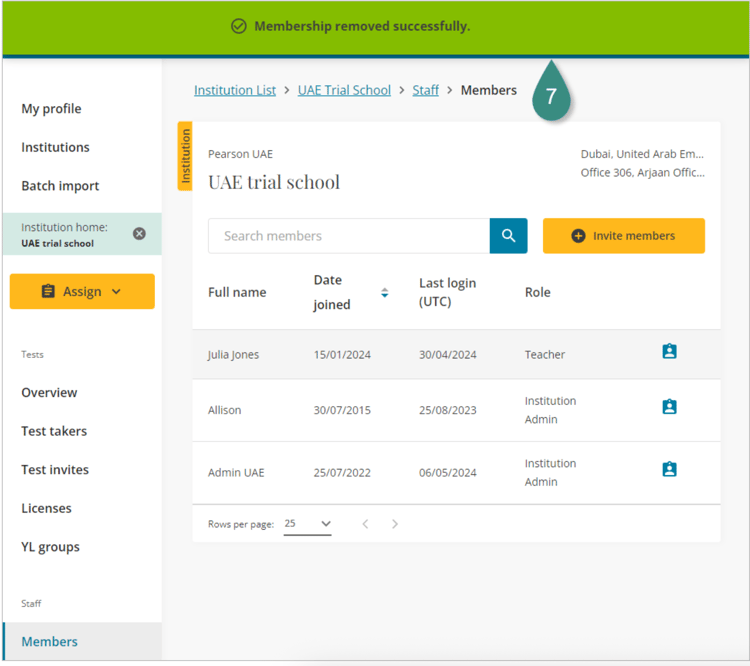Open UAE Trial School breadcrumb link
This screenshot has width=750, height=666.
point(344,90)
